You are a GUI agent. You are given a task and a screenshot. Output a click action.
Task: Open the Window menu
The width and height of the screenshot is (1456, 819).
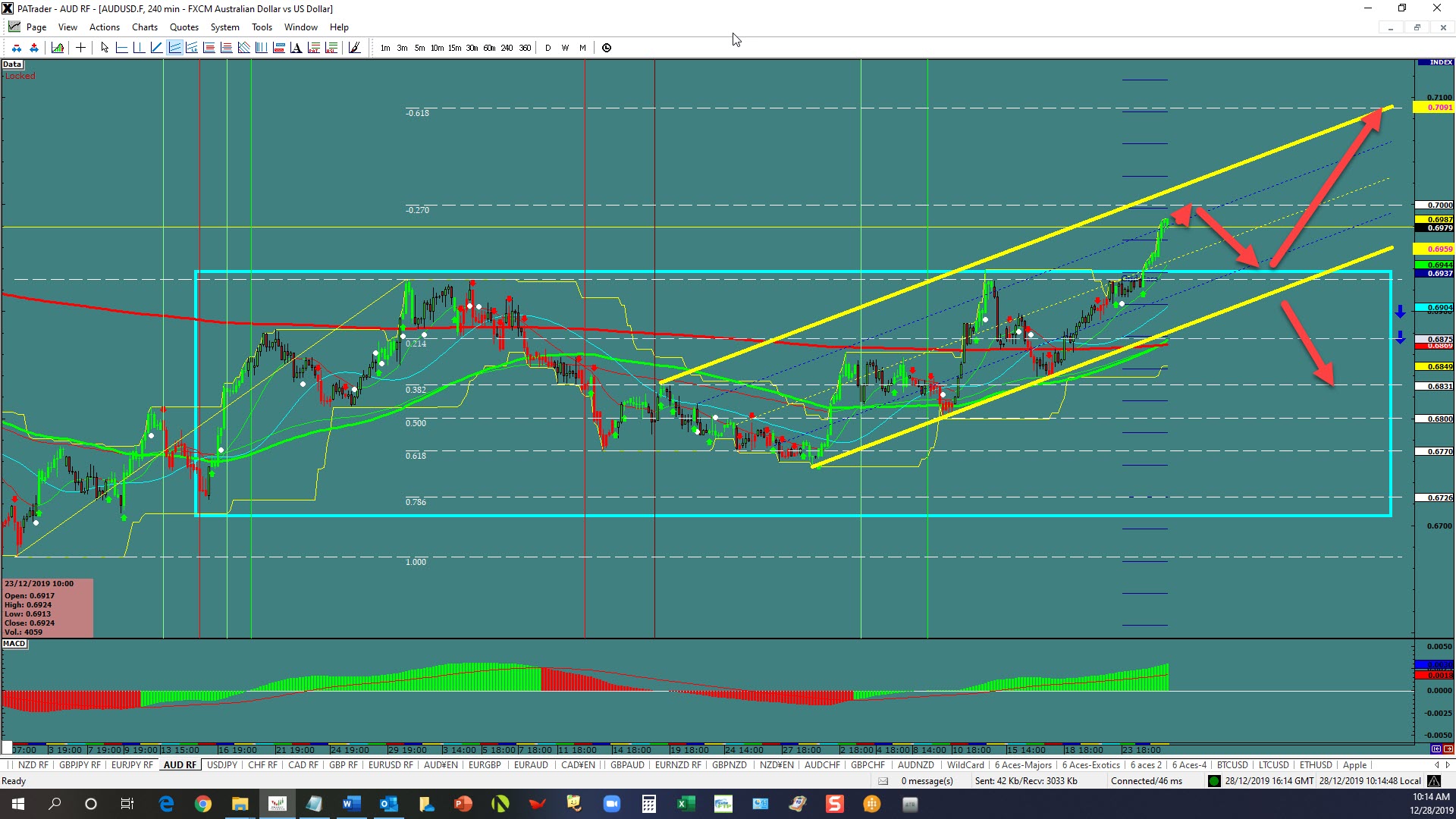[301, 27]
